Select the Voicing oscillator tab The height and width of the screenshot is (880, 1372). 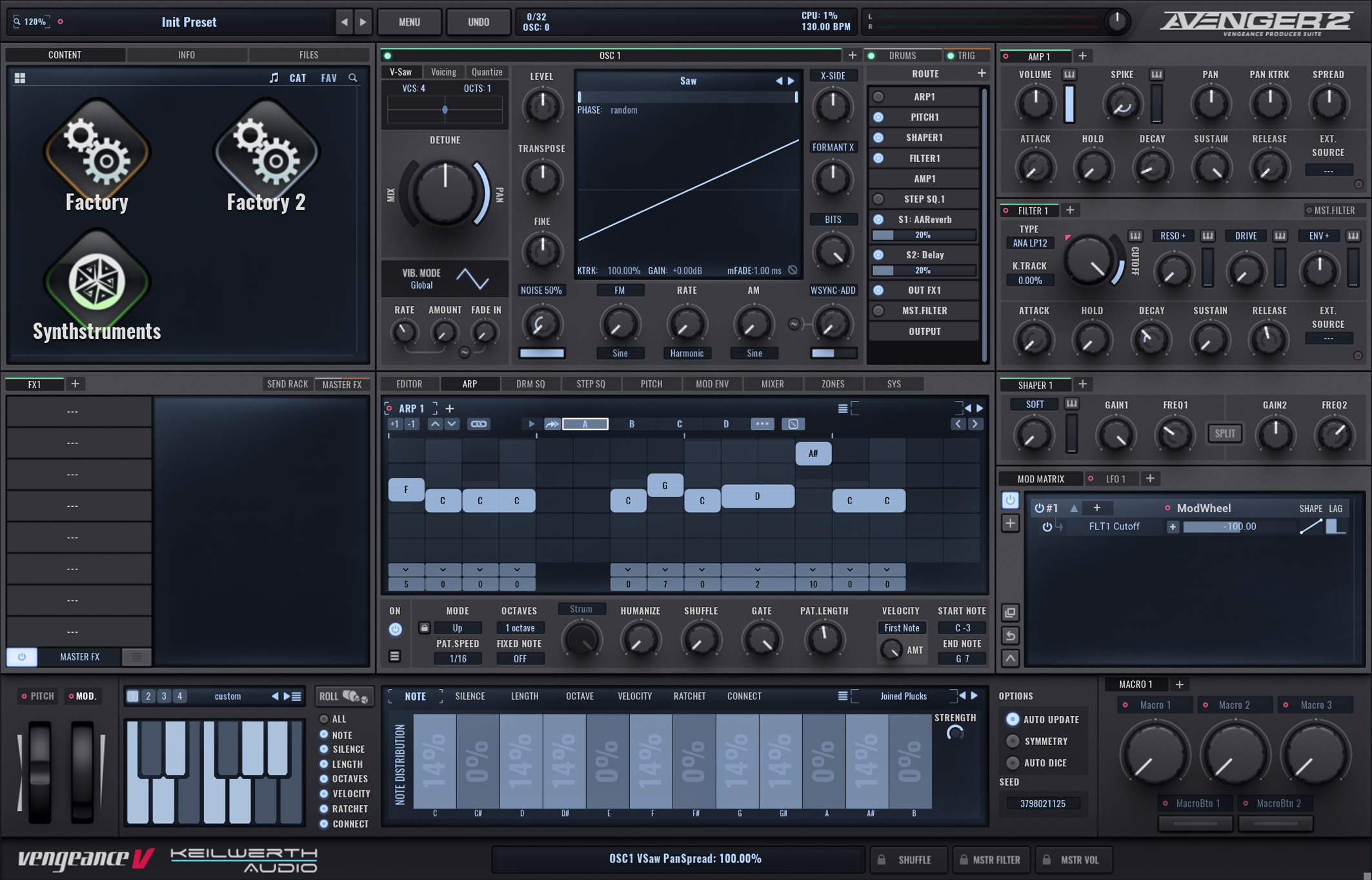point(443,72)
